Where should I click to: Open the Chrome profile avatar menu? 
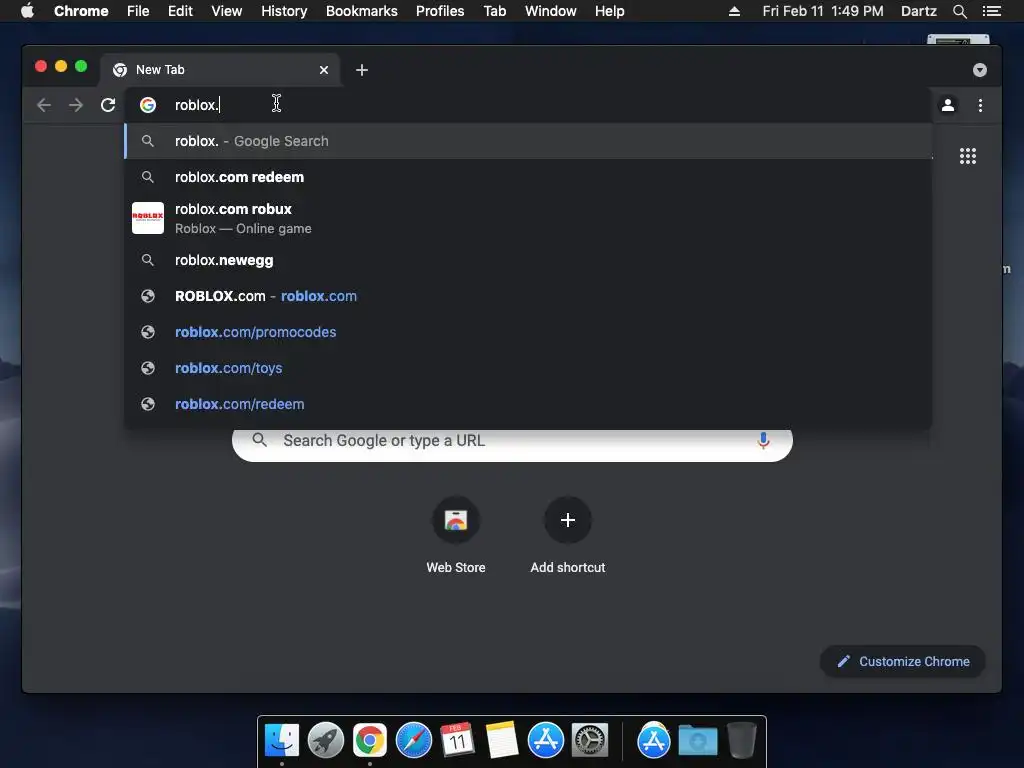click(948, 105)
